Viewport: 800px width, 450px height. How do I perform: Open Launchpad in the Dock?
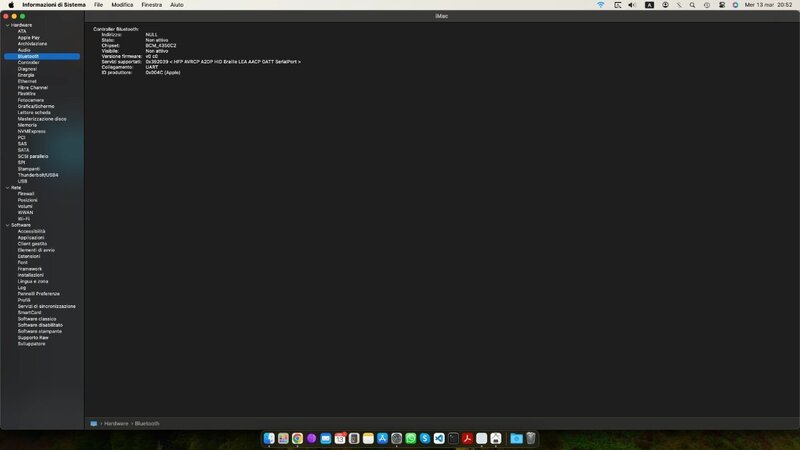click(x=283, y=438)
